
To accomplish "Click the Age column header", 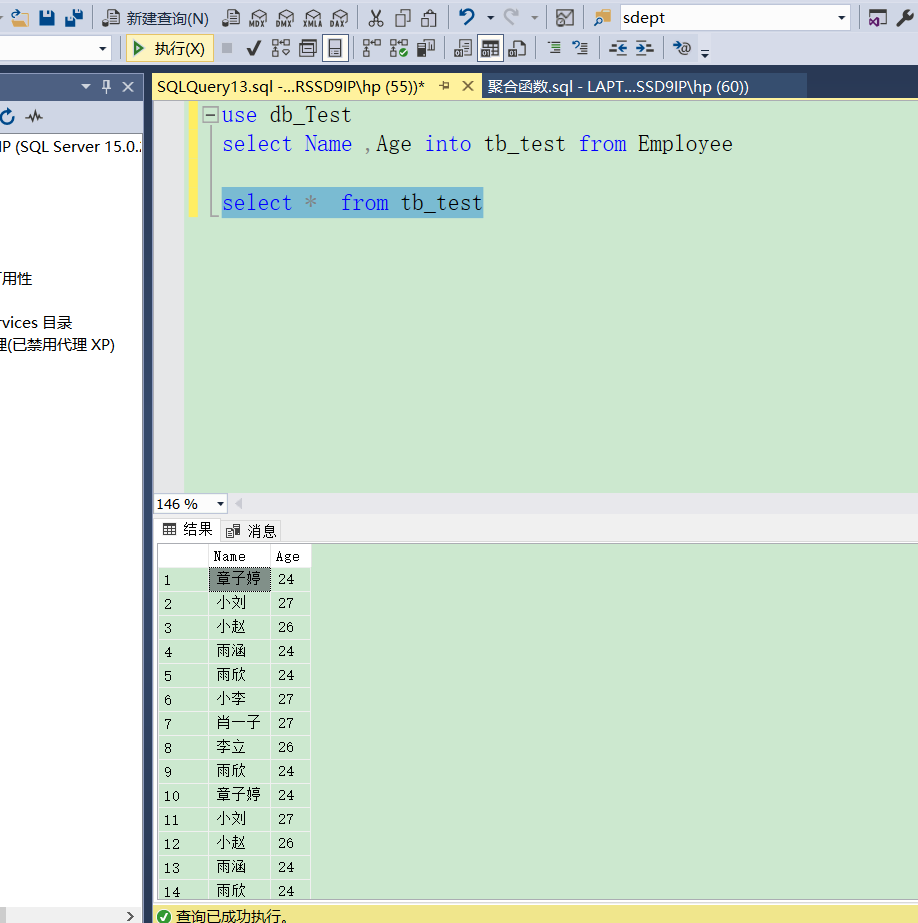I will click(x=290, y=556).
